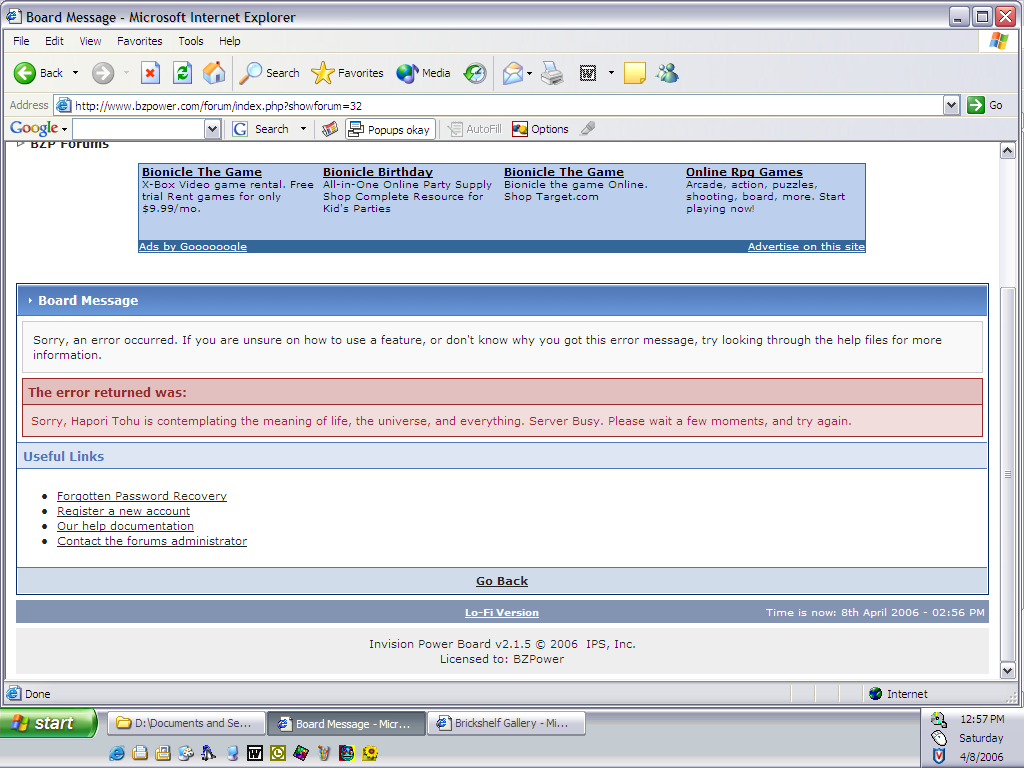Refresh the current page

point(181,73)
